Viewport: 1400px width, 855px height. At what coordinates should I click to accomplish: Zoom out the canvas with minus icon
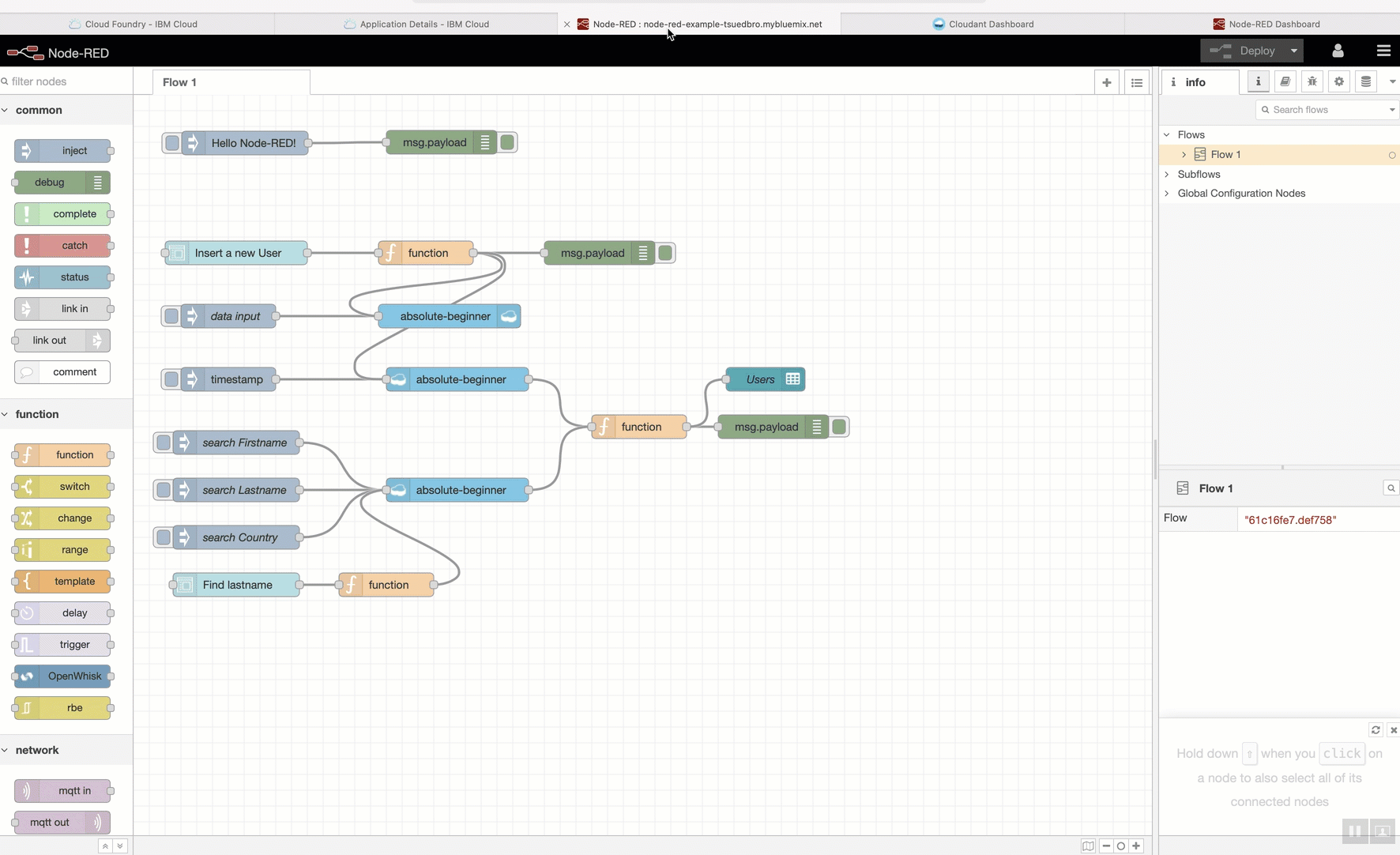[1106, 846]
